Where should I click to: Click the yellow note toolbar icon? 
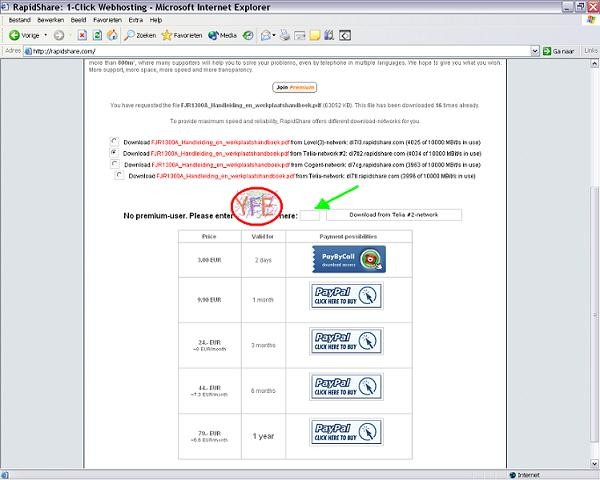[315, 35]
